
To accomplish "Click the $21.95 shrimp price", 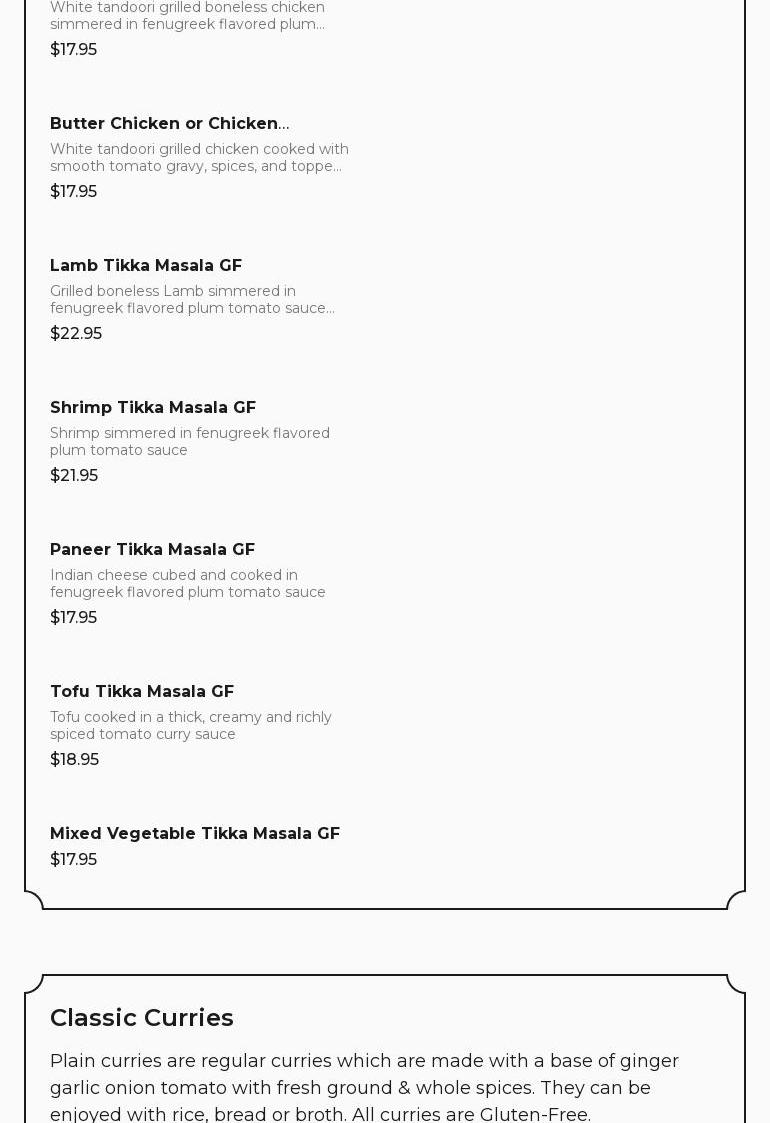I will [x=74, y=476].
